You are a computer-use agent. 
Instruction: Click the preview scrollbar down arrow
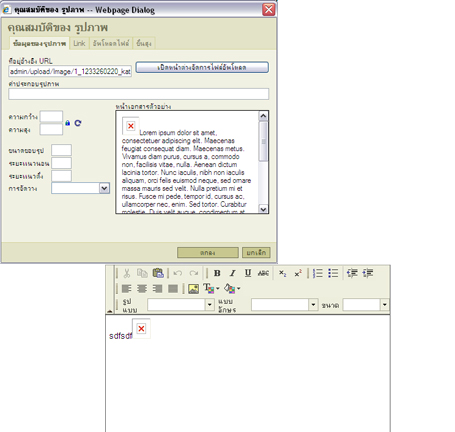(x=263, y=209)
